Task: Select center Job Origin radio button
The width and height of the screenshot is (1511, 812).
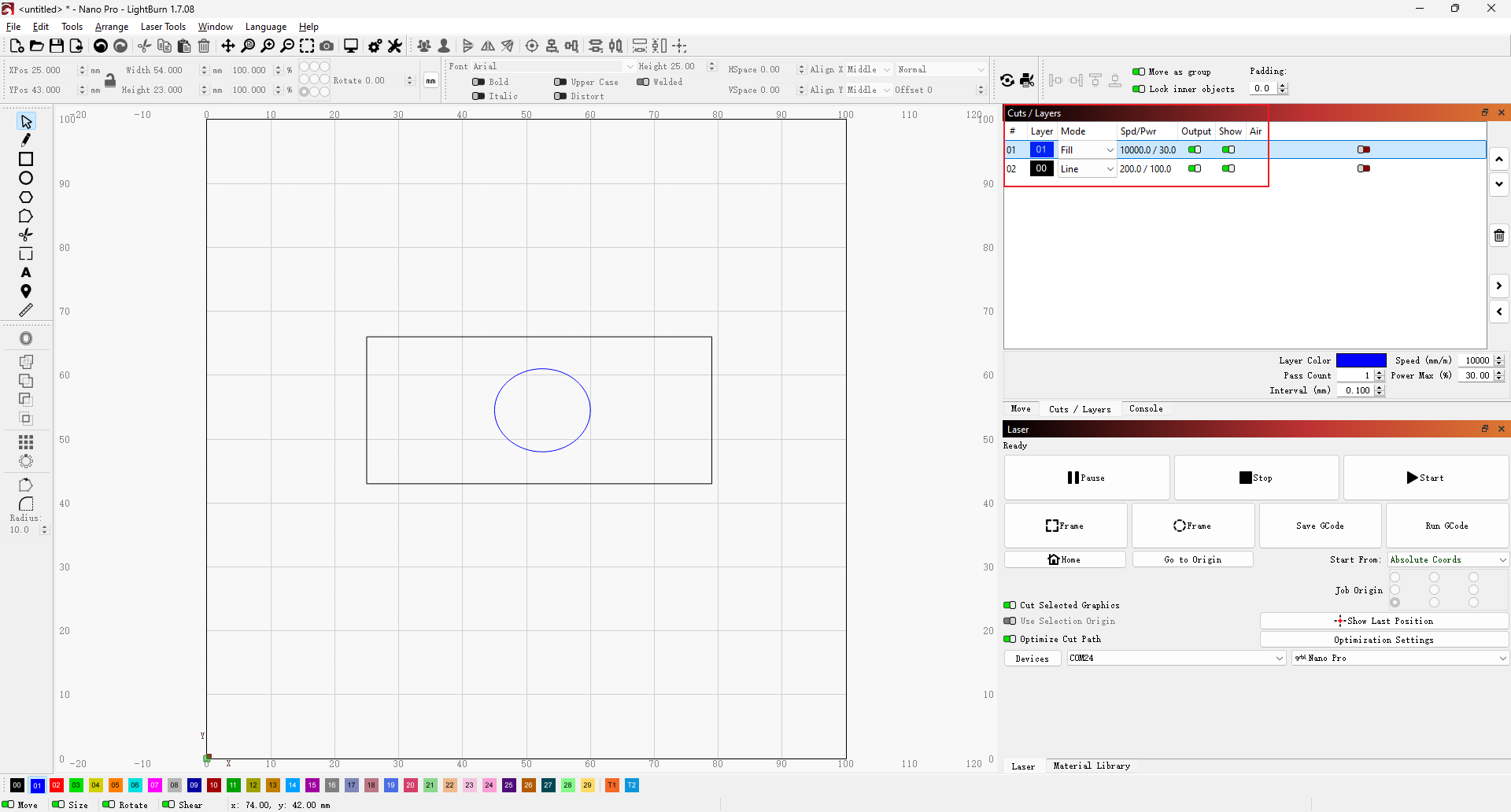Action: tap(1435, 590)
